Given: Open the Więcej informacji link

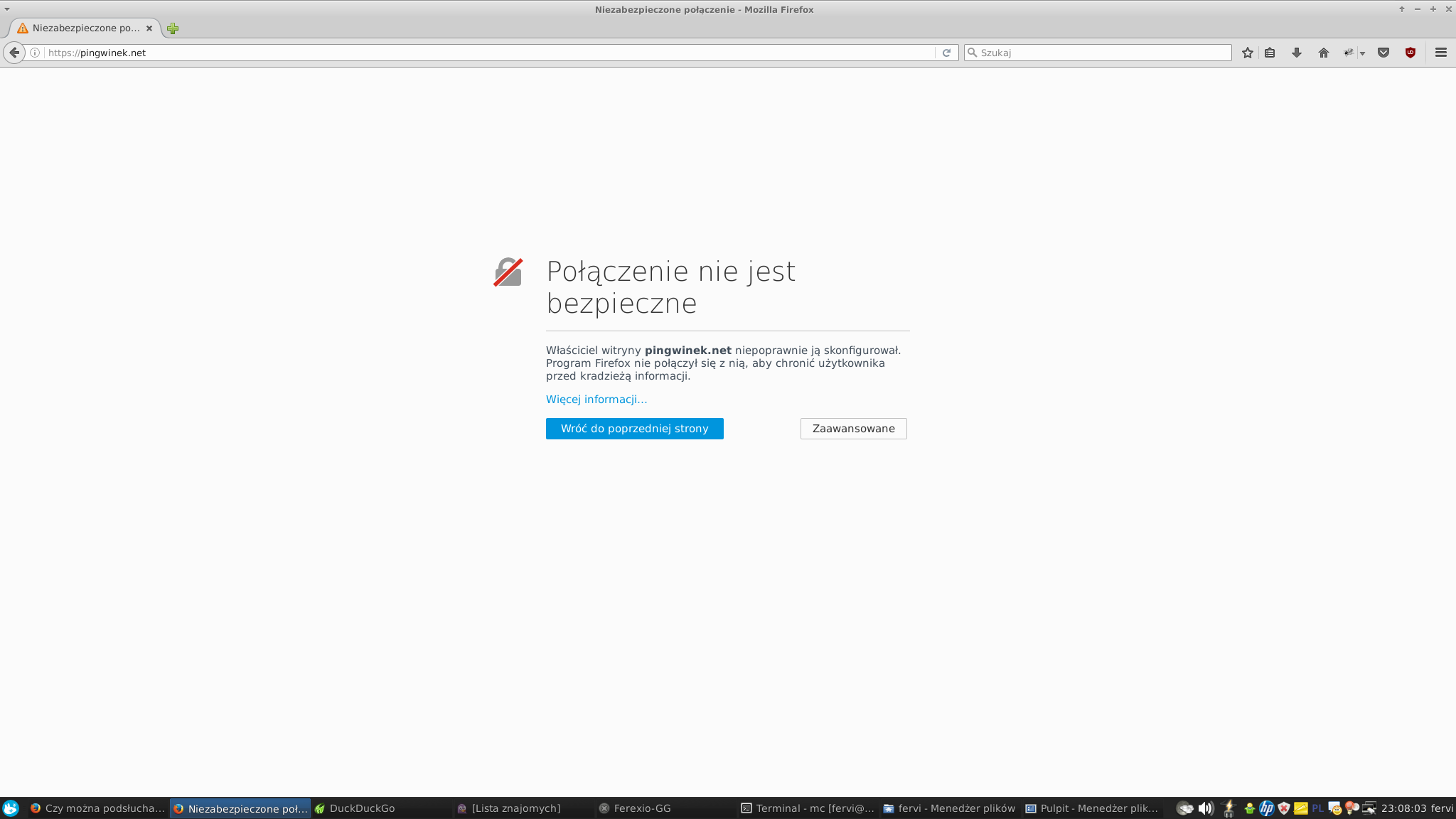Looking at the screenshot, I should coord(596,400).
